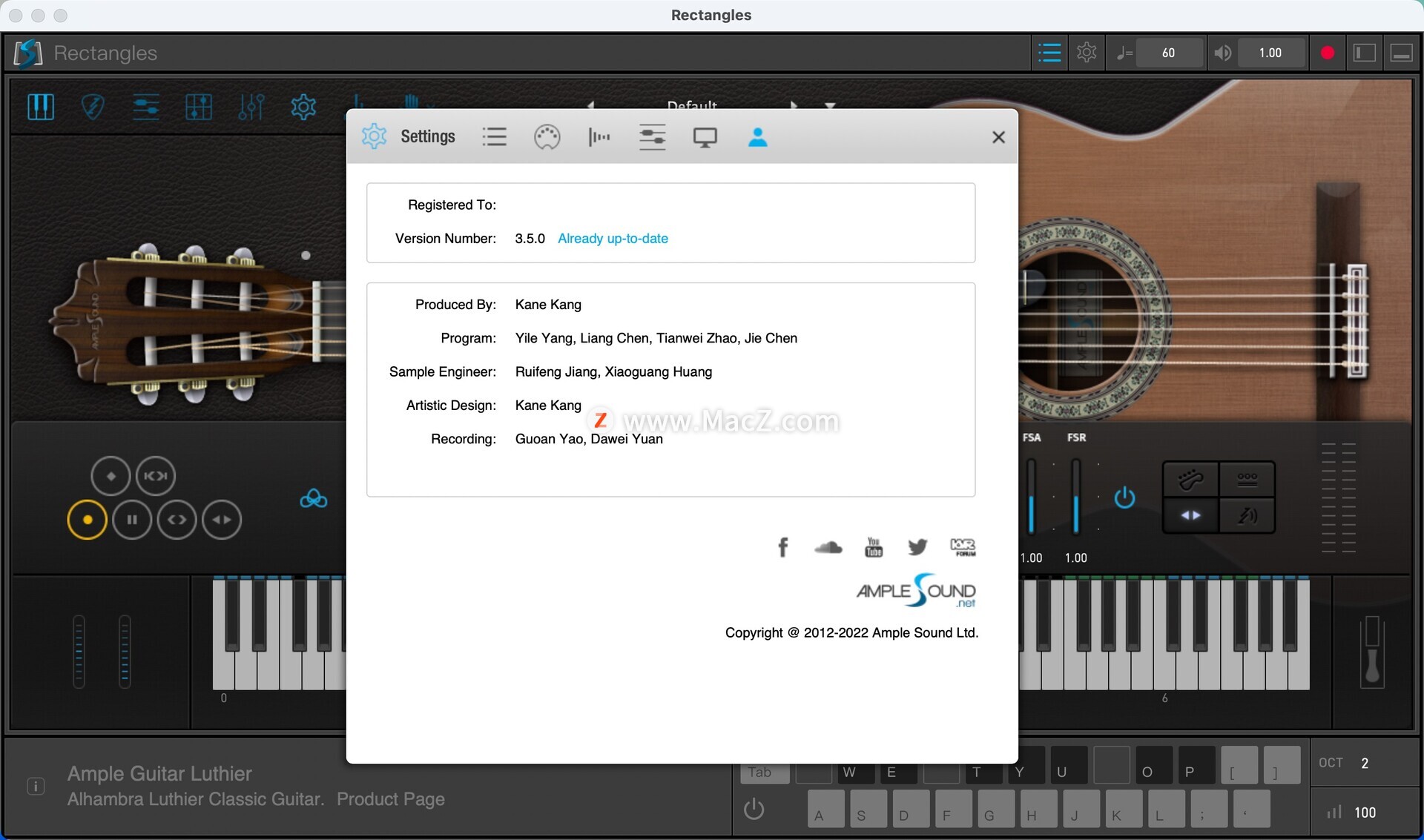
Task: Click the diamond circle articulation button
Action: 111,475
